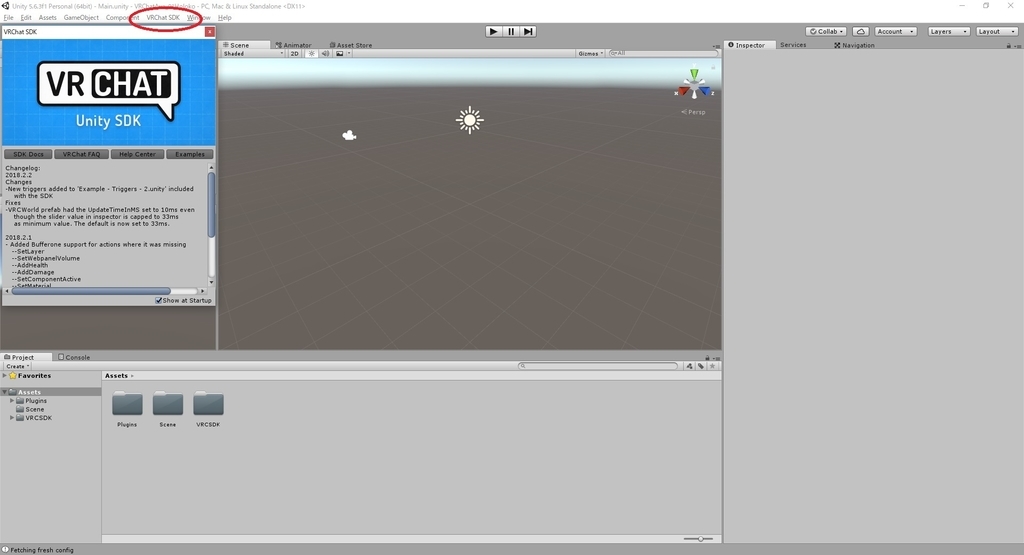Toggle 2D view mode in Scene
Image resolution: width=1024 pixels, height=555 pixels.
tap(295, 54)
